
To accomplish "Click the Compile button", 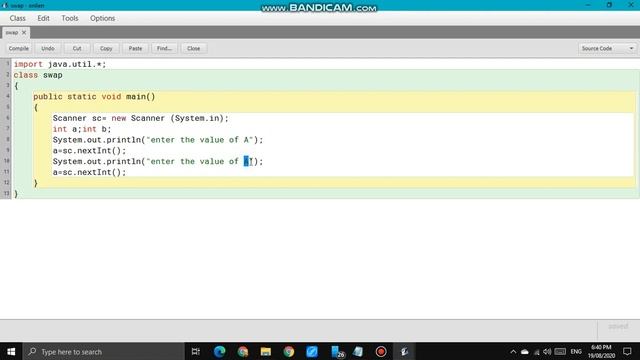I will (x=19, y=48).
